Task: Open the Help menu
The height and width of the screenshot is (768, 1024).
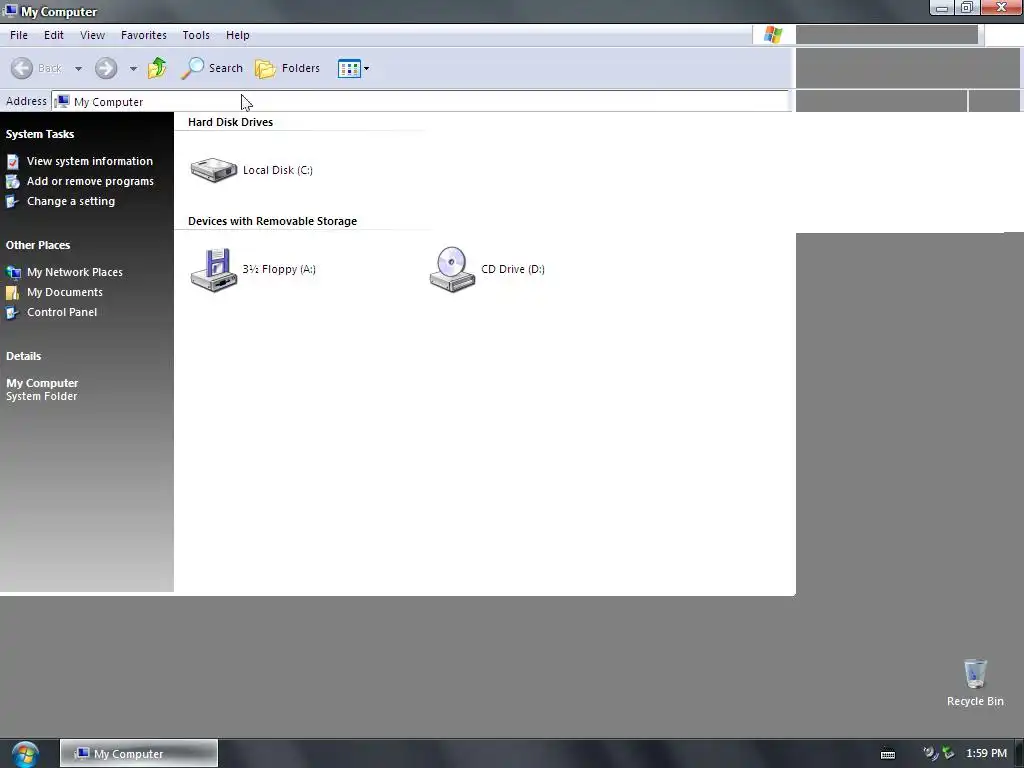Action: 238,35
